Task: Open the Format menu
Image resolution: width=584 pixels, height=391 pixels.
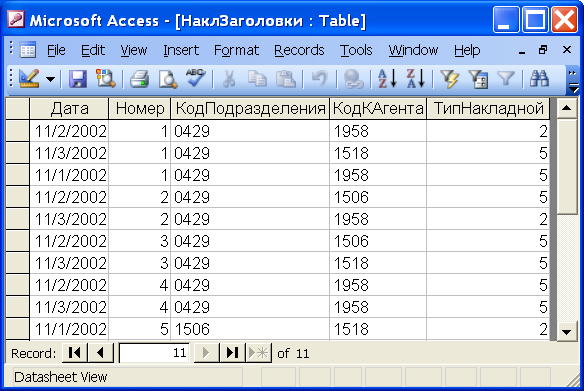Action: coord(236,50)
